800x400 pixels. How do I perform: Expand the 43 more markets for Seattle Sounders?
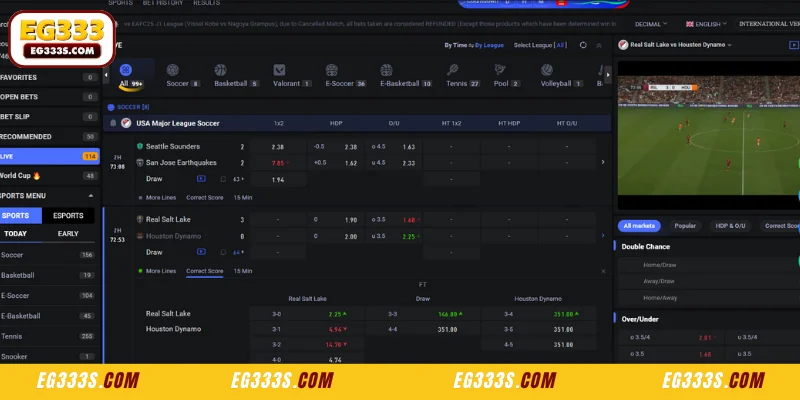[x=238, y=179]
